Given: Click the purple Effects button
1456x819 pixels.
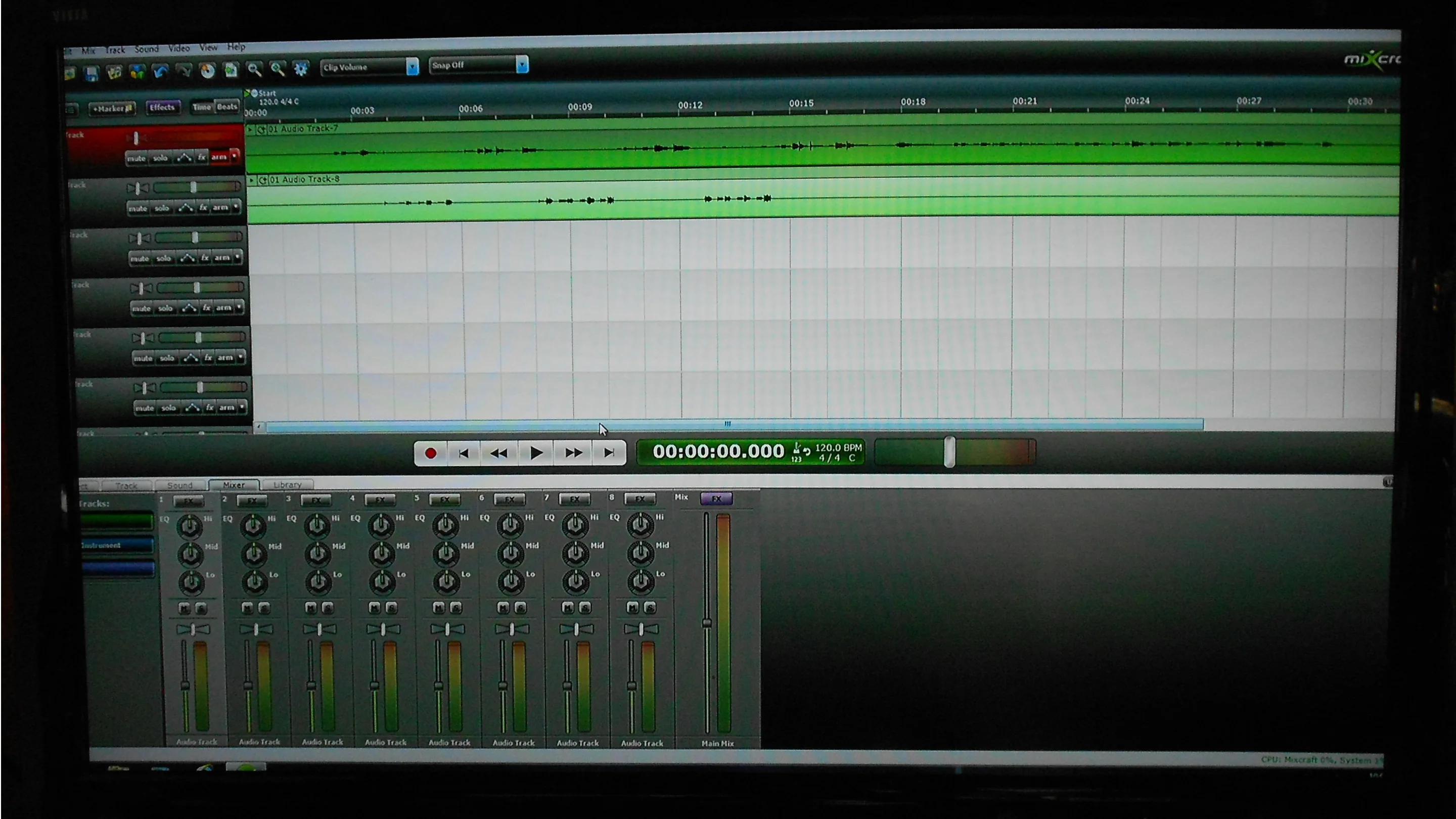Looking at the screenshot, I should tap(162, 107).
